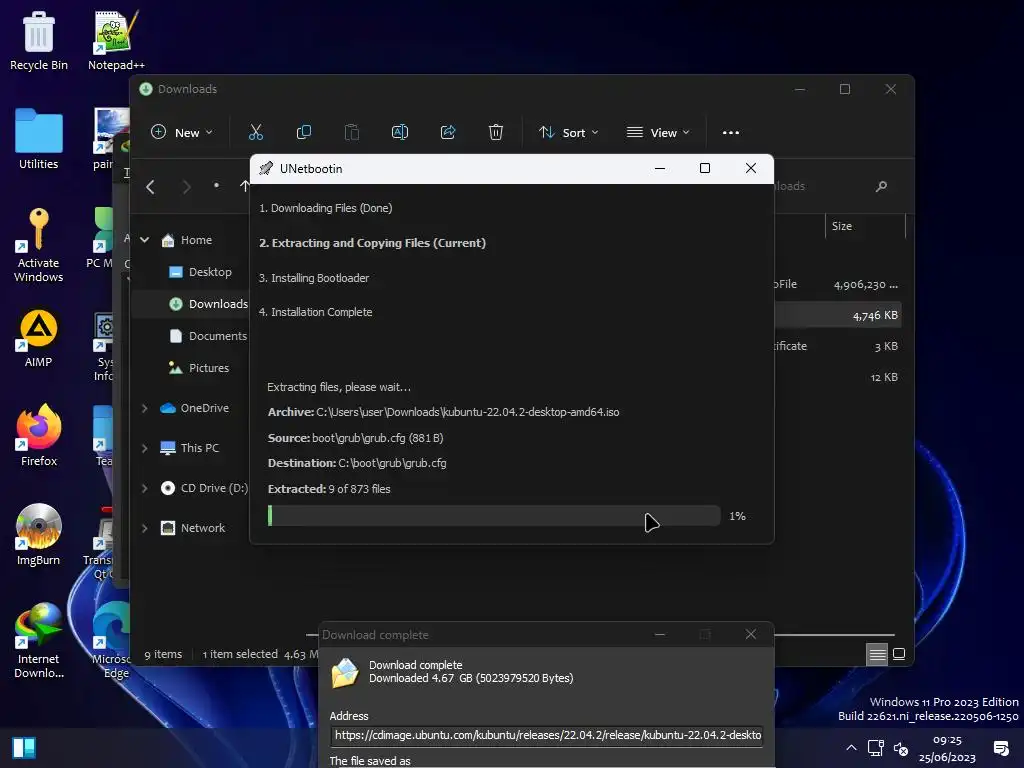Click the UNetbootin title bar icon
This screenshot has height=768, width=1024.
(x=266, y=168)
